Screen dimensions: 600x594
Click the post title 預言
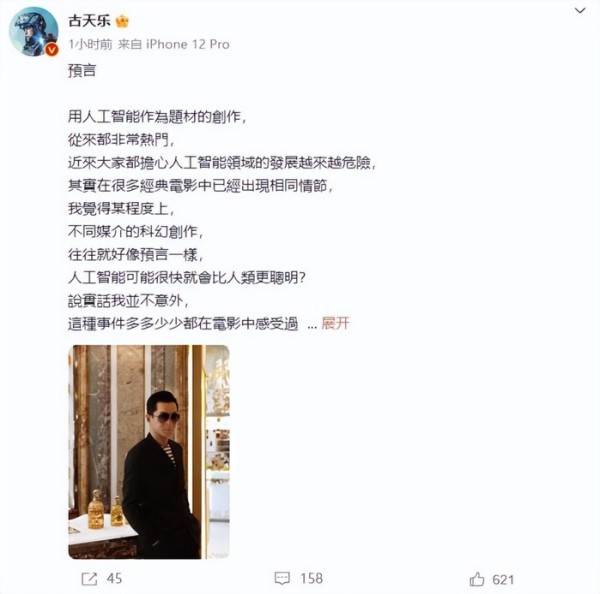click(x=82, y=71)
